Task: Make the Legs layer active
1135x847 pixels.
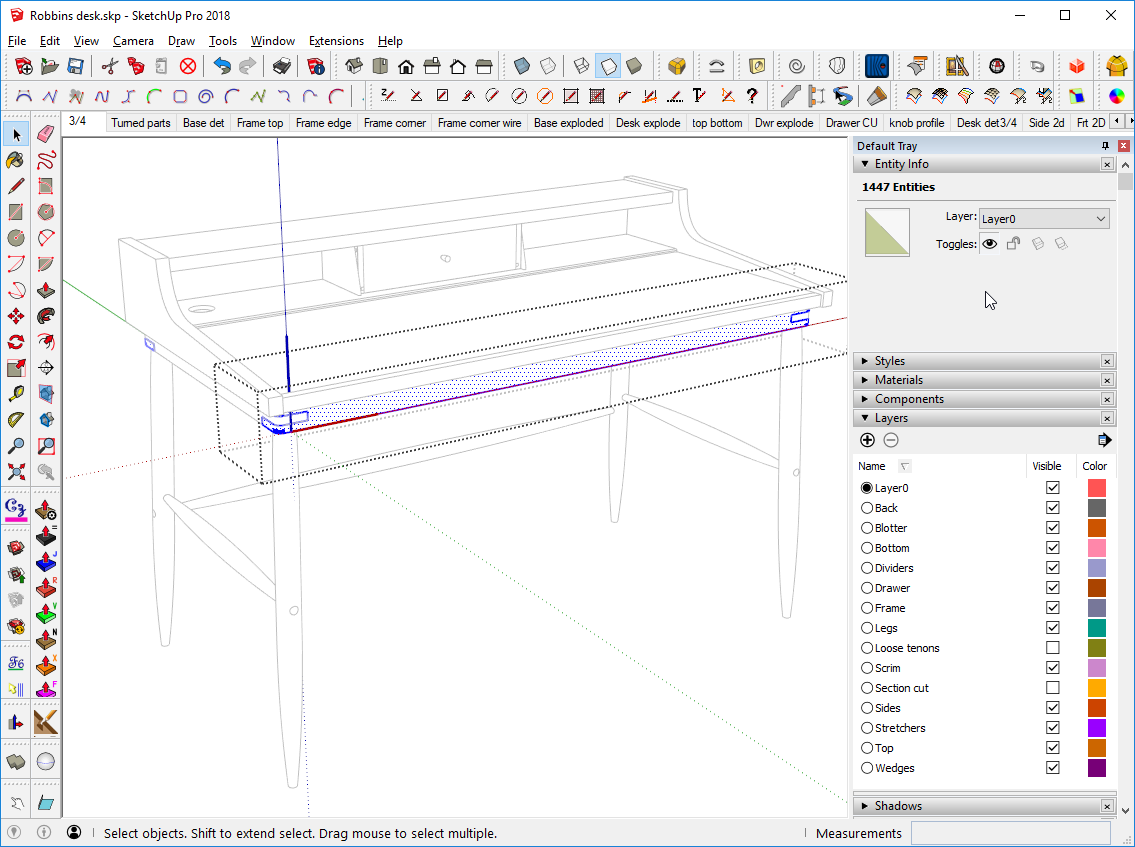Action: click(x=866, y=627)
